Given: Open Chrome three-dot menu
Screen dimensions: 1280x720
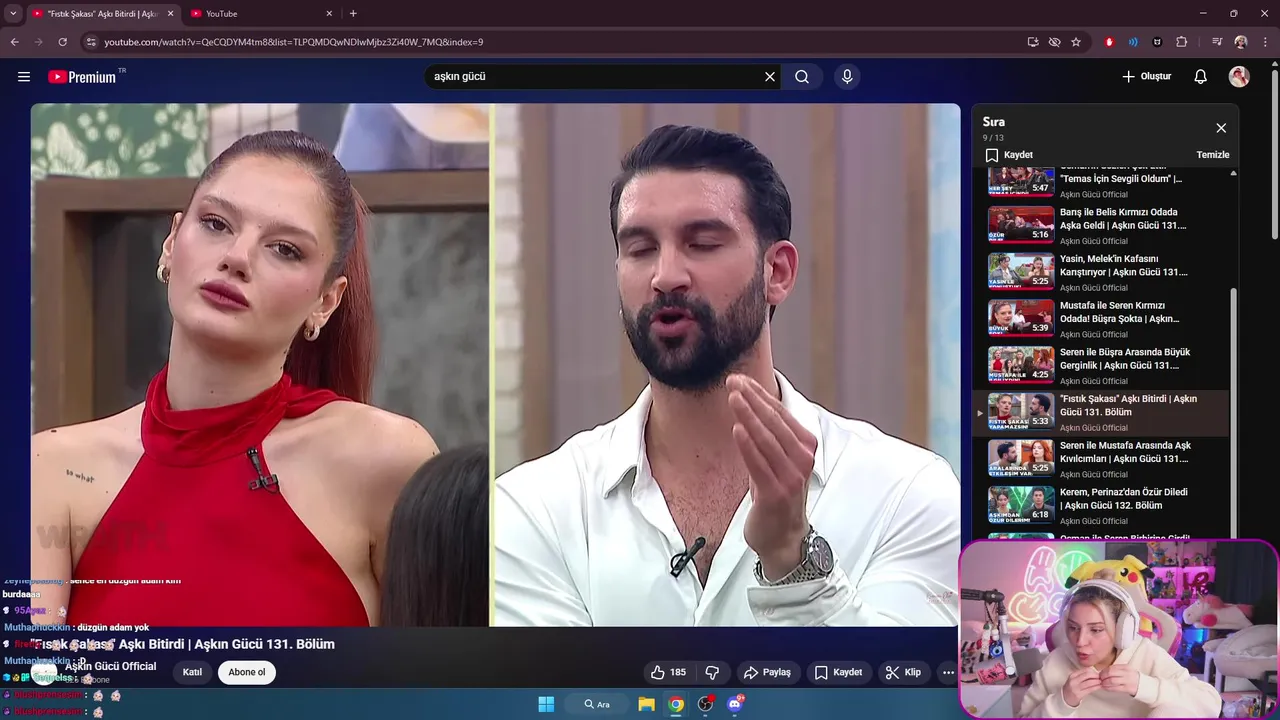Looking at the screenshot, I should [1265, 42].
